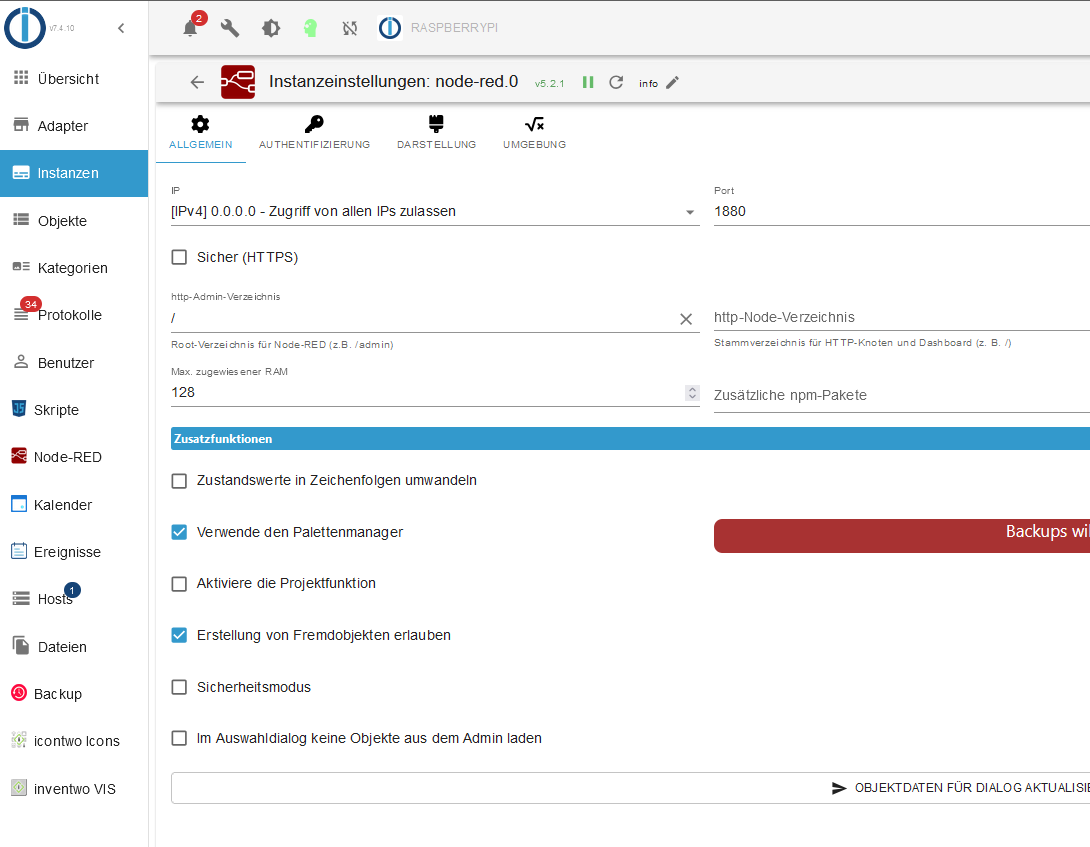Open icontwo Icons in the sidebar
Screen dimensions: 1090x847
74,741
